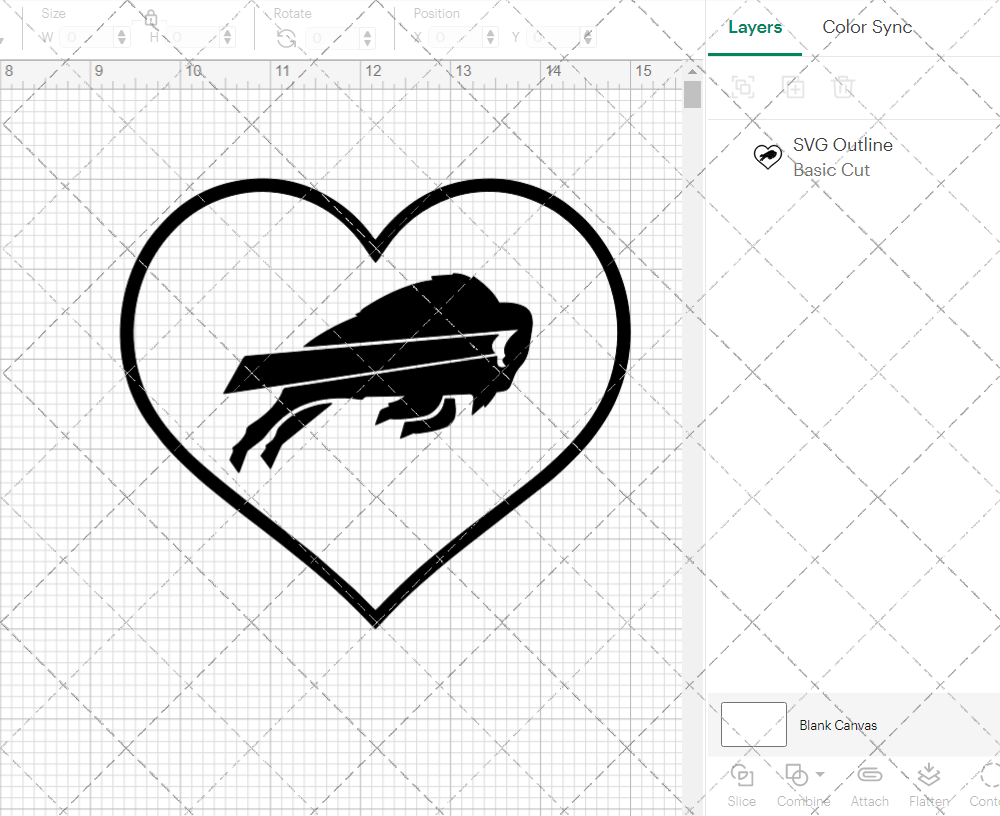
Task: Click the Flatten icon
Action: coord(928,775)
